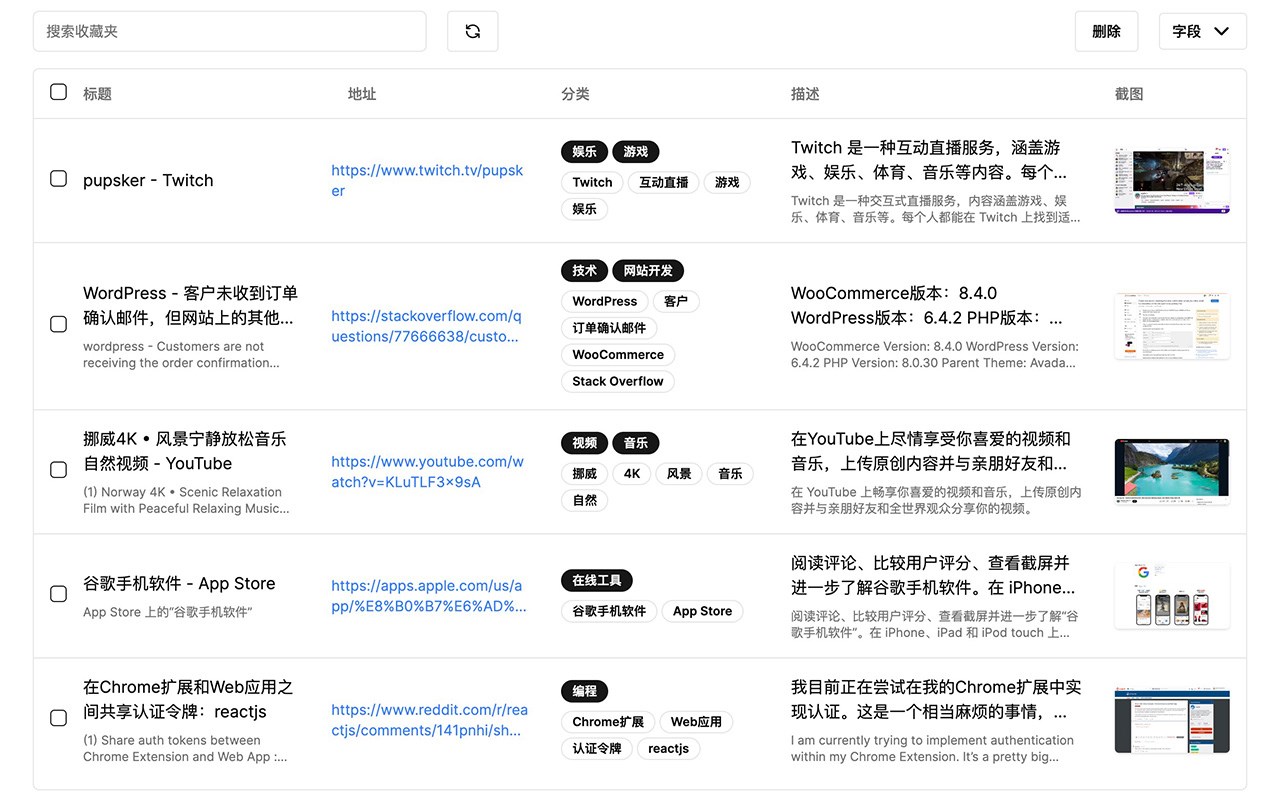Click the dark 网站开发 category tag
Viewport: 1280px width, 800px height.
click(x=648, y=270)
